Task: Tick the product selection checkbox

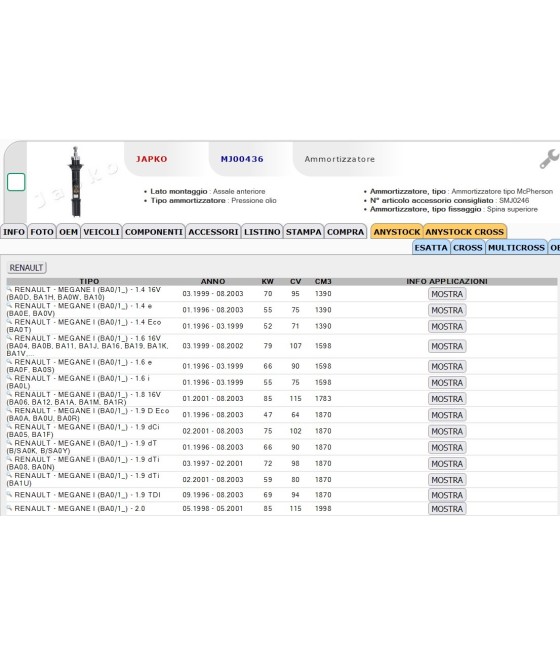Action: pos(16,182)
